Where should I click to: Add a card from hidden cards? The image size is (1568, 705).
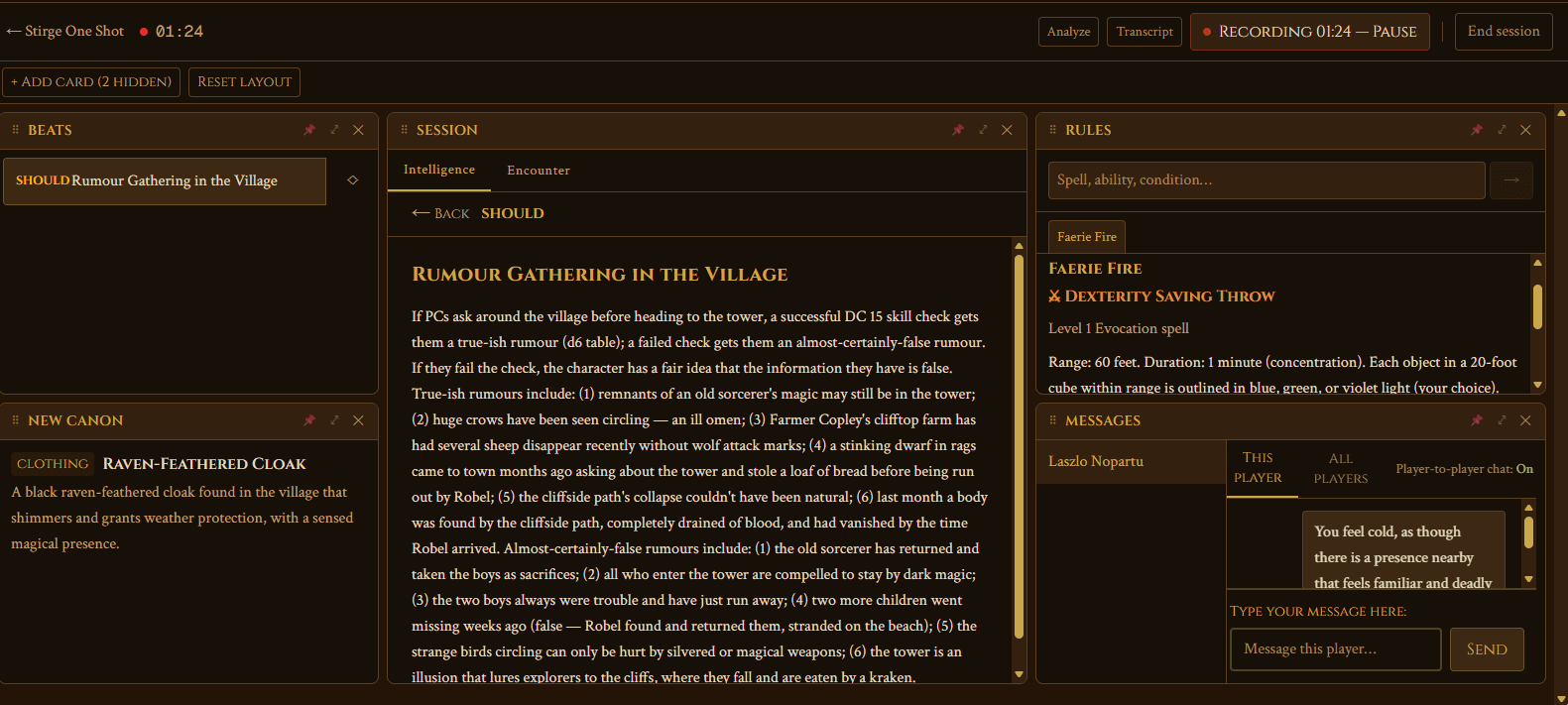(x=91, y=82)
